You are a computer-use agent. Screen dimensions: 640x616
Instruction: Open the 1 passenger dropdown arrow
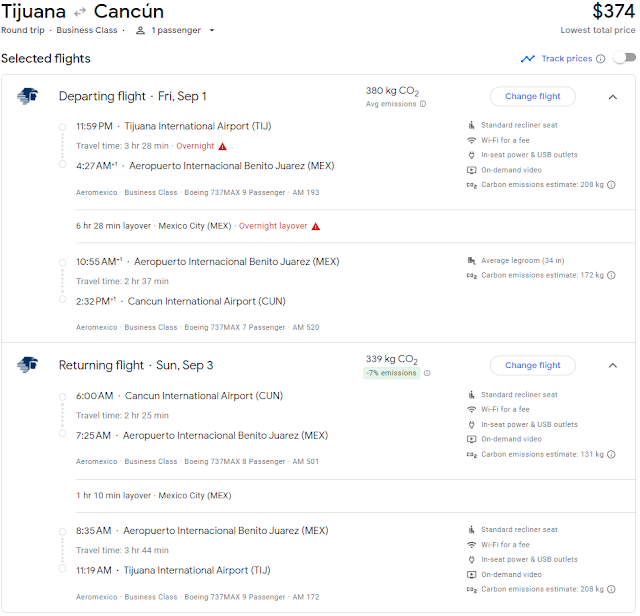point(213,31)
